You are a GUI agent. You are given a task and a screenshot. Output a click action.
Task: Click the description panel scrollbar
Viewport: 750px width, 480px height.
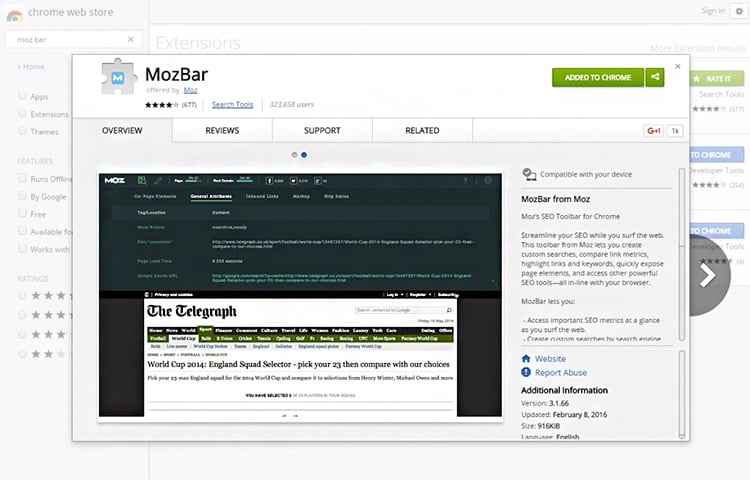[682, 254]
